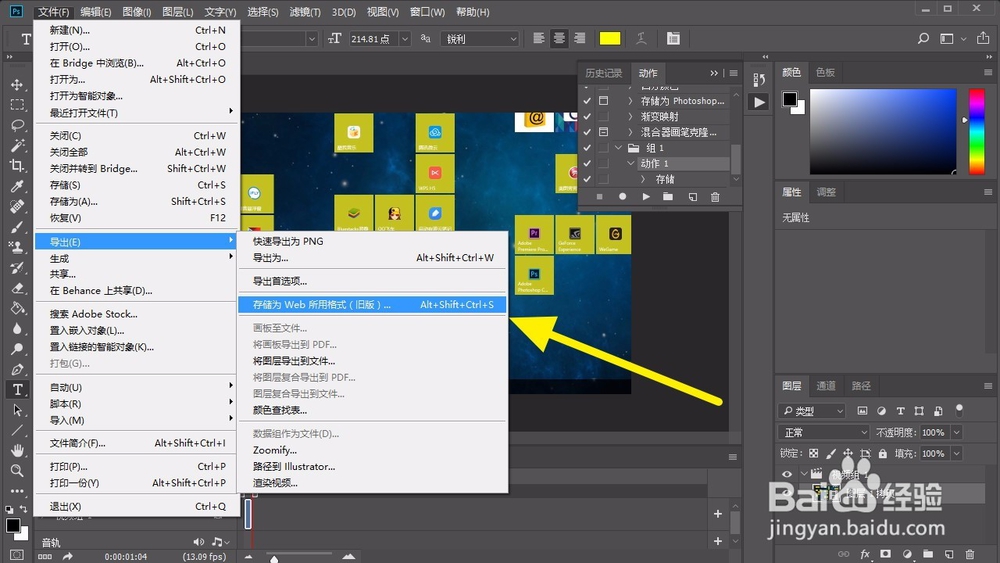Toggle the layer filter switch in Layers panel
The height and width of the screenshot is (563, 1000).
click(x=960, y=410)
